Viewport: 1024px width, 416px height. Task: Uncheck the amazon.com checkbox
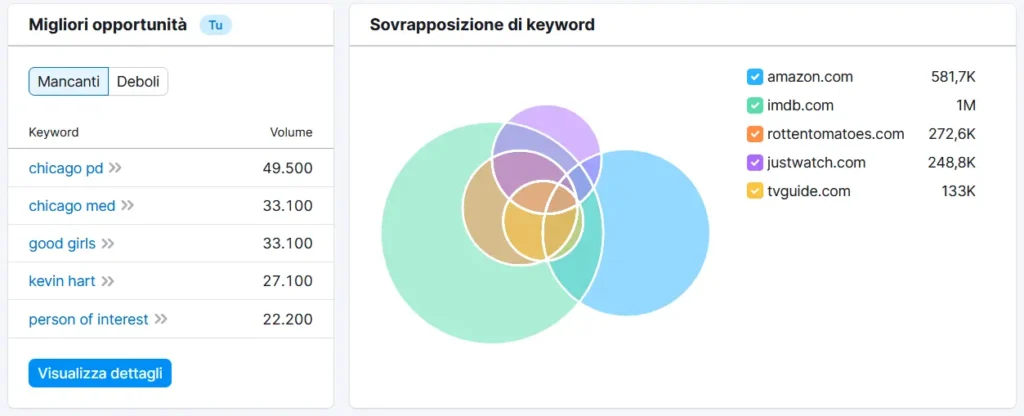[x=755, y=77]
